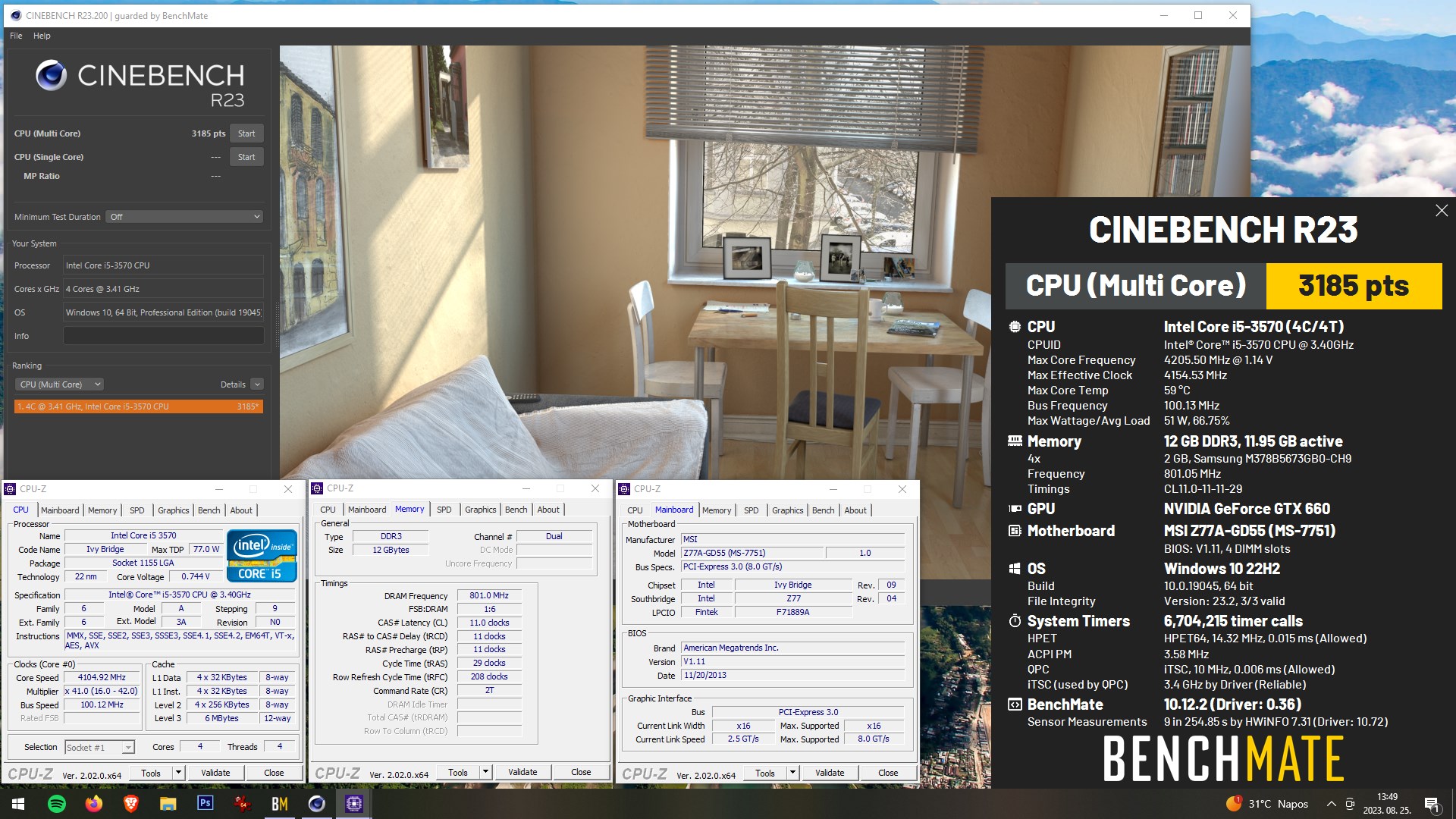Screen dimensions: 1456x819
Task: Open Bench tab in right CPU-Z window
Action: [824, 510]
